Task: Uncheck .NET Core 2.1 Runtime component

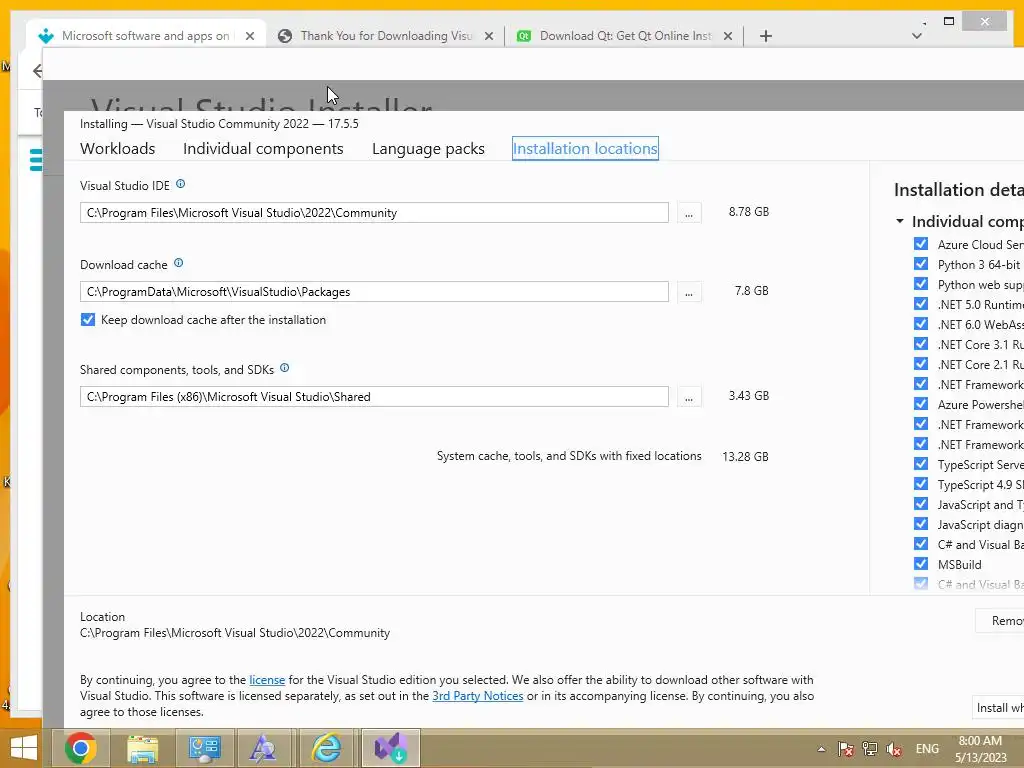Action: [x=921, y=364]
